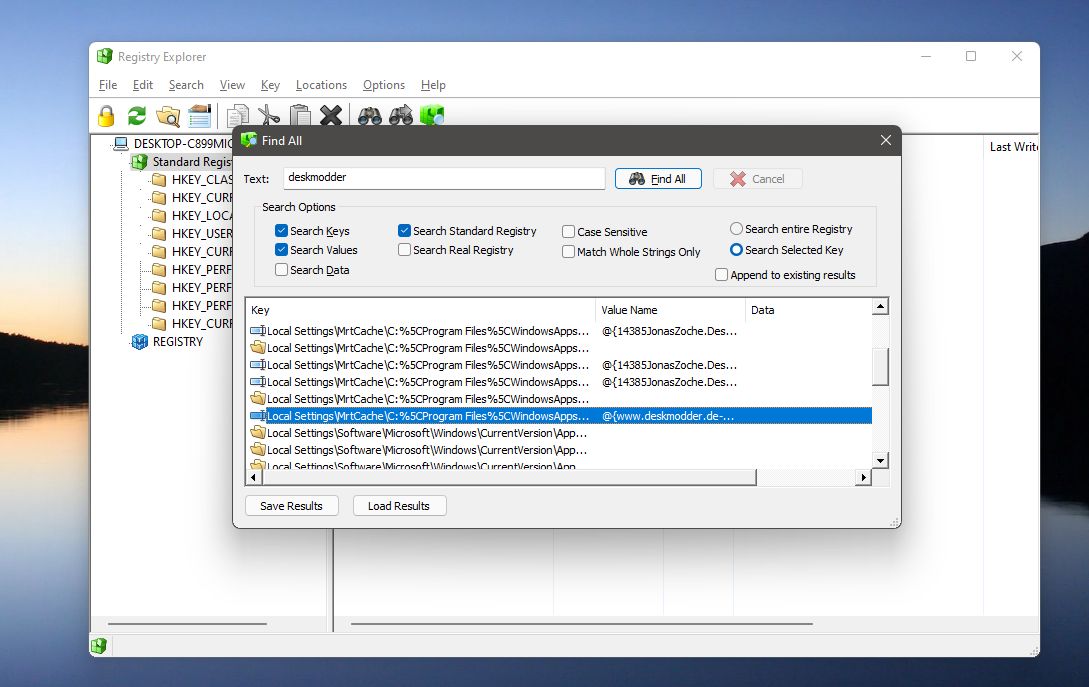The image size is (1089, 687).
Task: Open the Options menu
Action: pyautogui.click(x=384, y=85)
